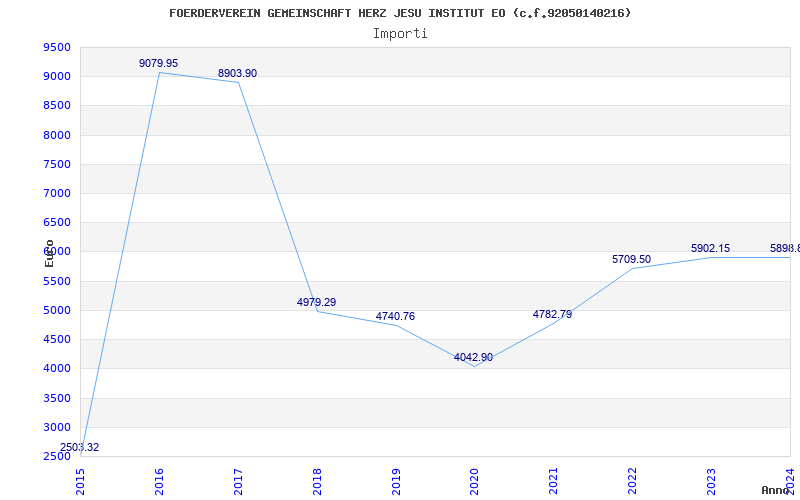Click the 2019 x-axis label
Screen dimensions: 800x500
(x=396, y=481)
